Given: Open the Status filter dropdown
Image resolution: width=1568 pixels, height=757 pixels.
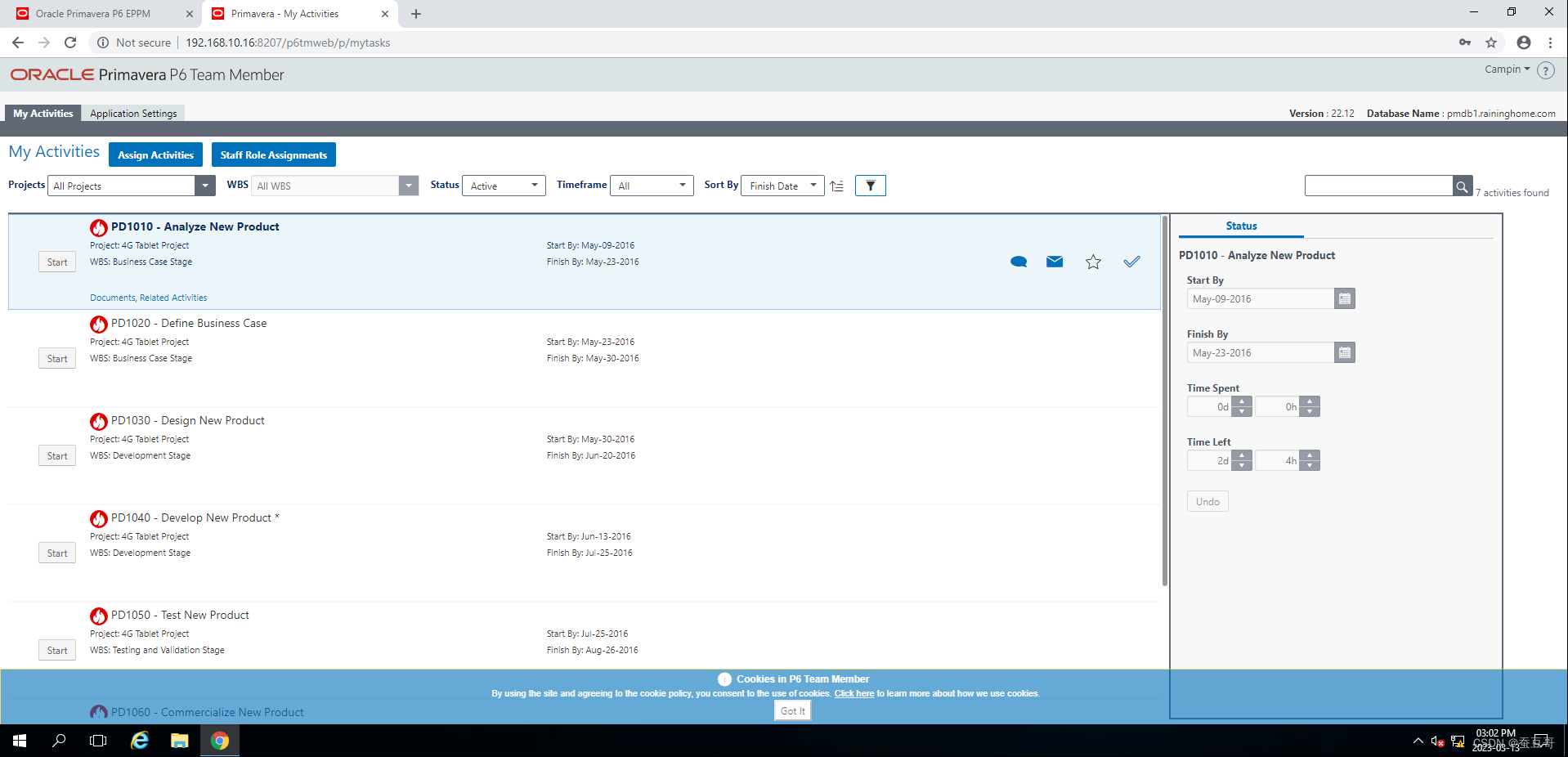Looking at the screenshot, I should (504, 186).
